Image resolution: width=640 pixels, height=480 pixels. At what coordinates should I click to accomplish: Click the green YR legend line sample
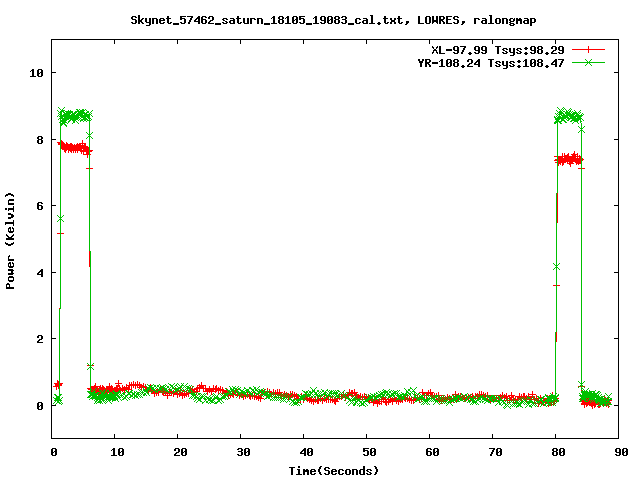[588, 62]
